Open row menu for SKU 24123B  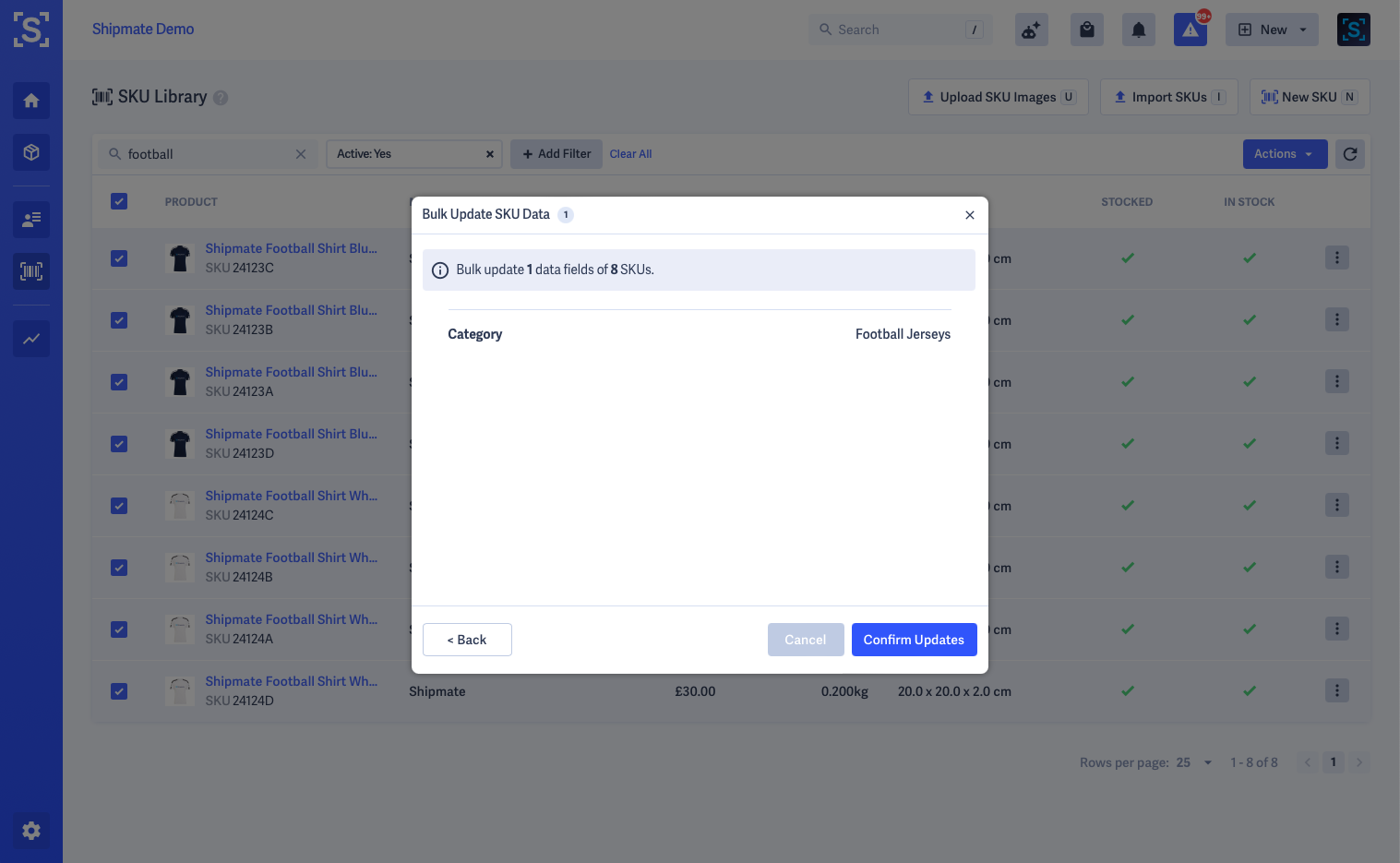point(1337,319)
